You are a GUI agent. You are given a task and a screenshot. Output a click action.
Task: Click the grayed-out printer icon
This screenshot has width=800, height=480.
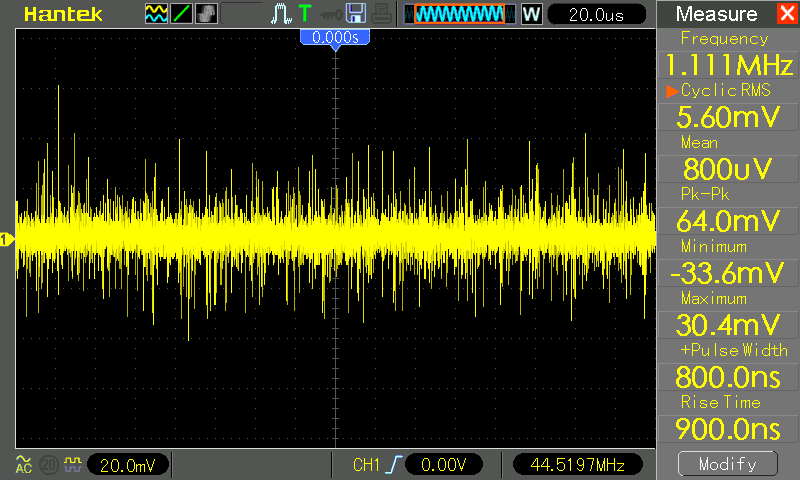[381, 14]
